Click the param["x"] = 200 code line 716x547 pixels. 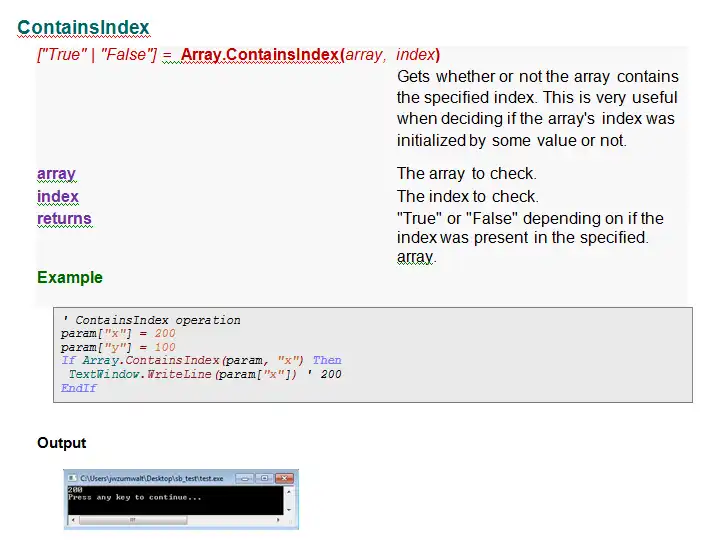(118, 334)
